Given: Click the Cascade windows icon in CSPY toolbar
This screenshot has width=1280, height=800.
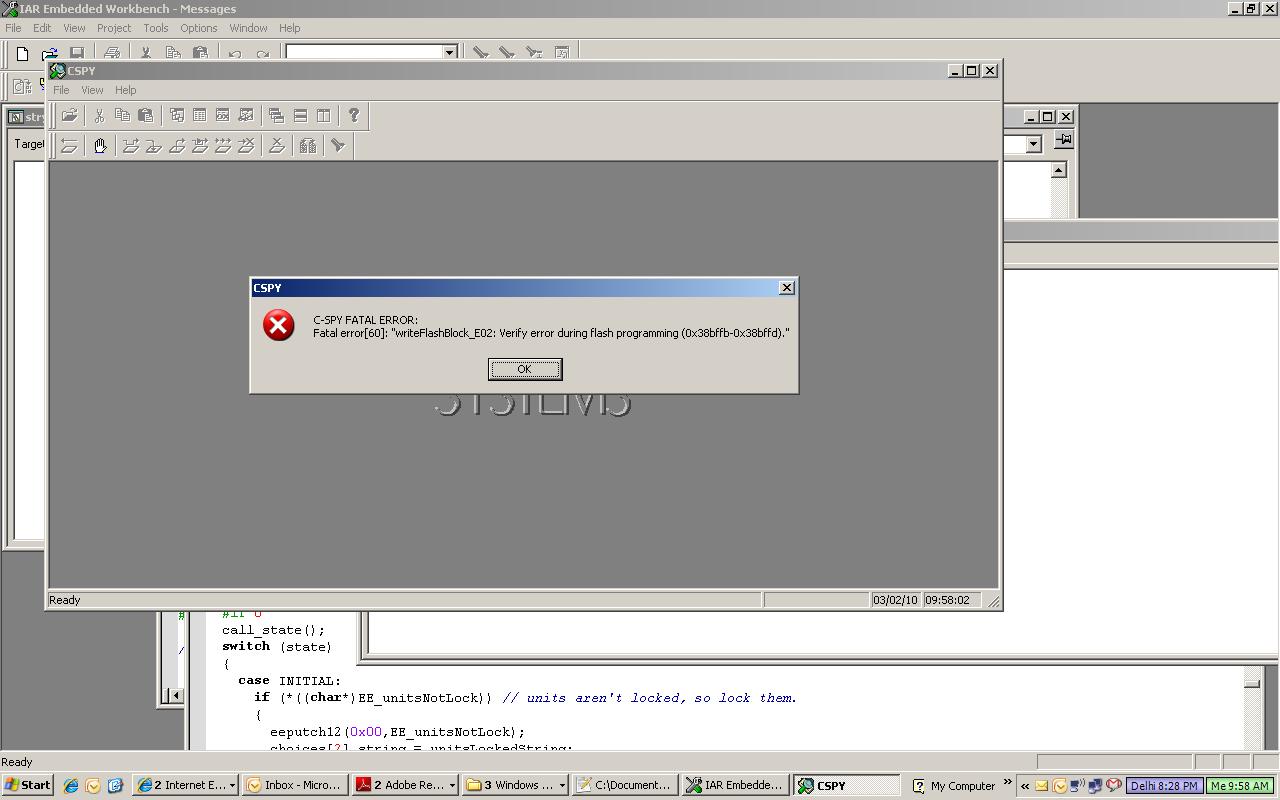Looking at the screenshot, I should (x=276, y=116).
